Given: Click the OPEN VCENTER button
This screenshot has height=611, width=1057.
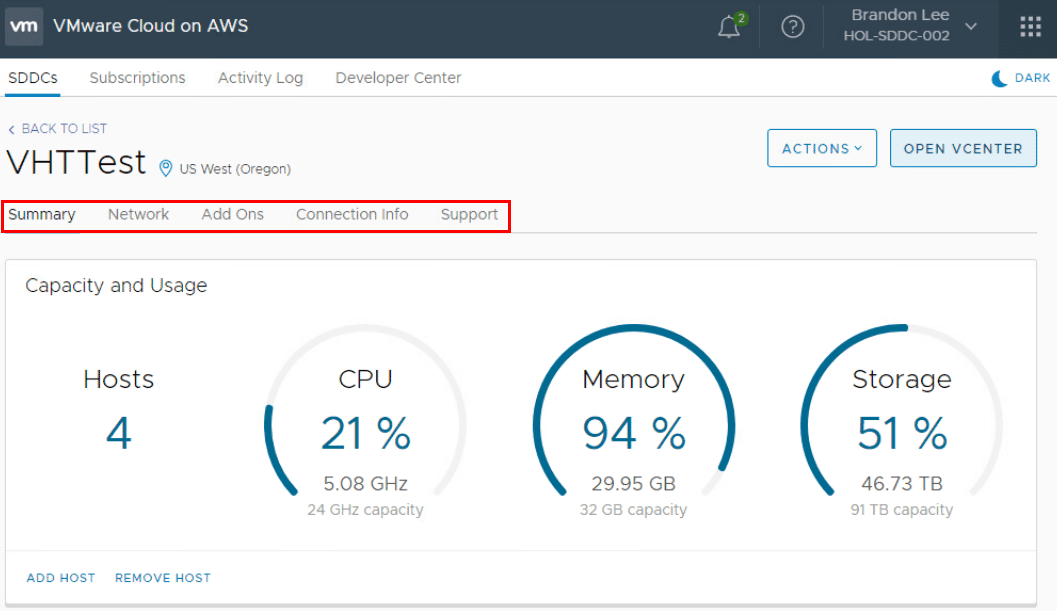Looking at the screenshot, I should coord(963,148).
